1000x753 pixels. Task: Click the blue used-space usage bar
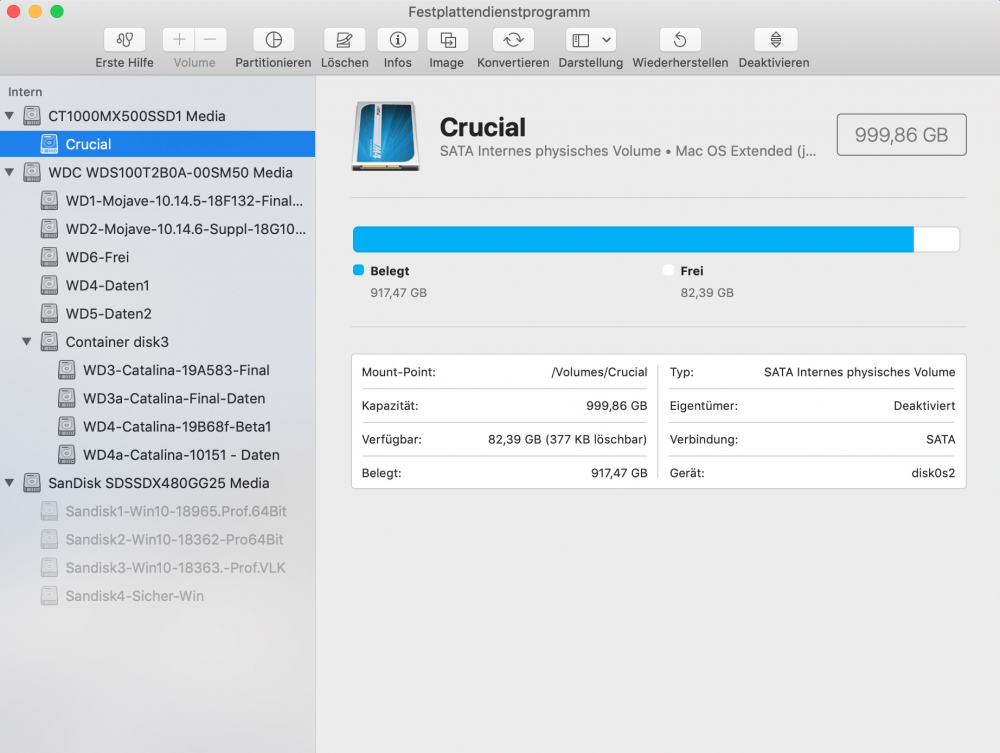633,239
